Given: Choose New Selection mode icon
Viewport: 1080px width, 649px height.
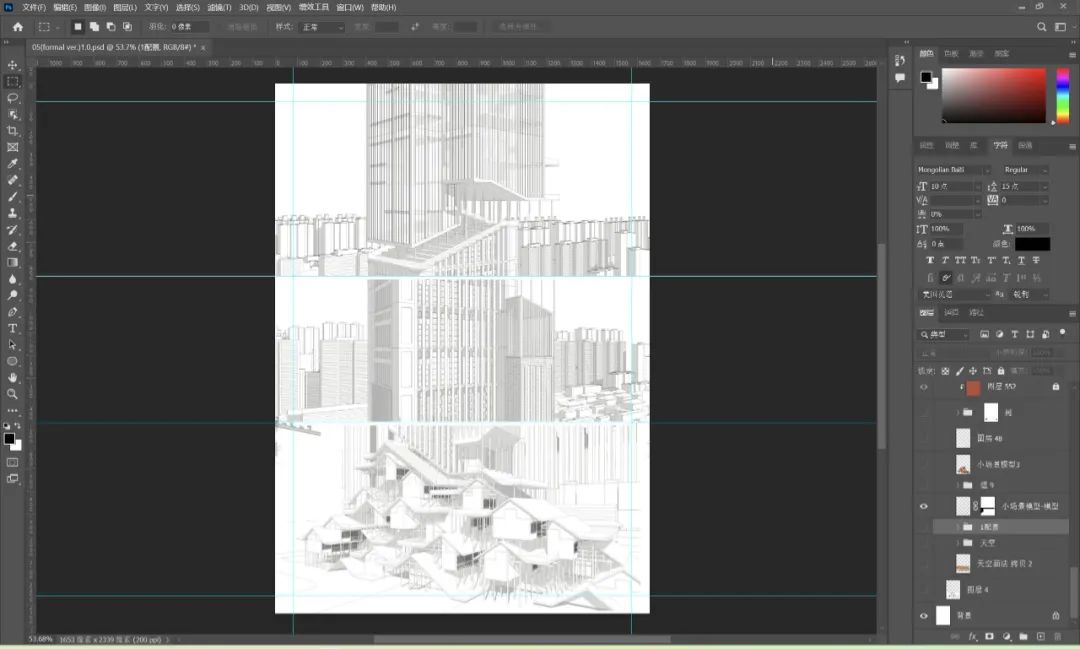Looking at the screenshot, I should point(78,27).
